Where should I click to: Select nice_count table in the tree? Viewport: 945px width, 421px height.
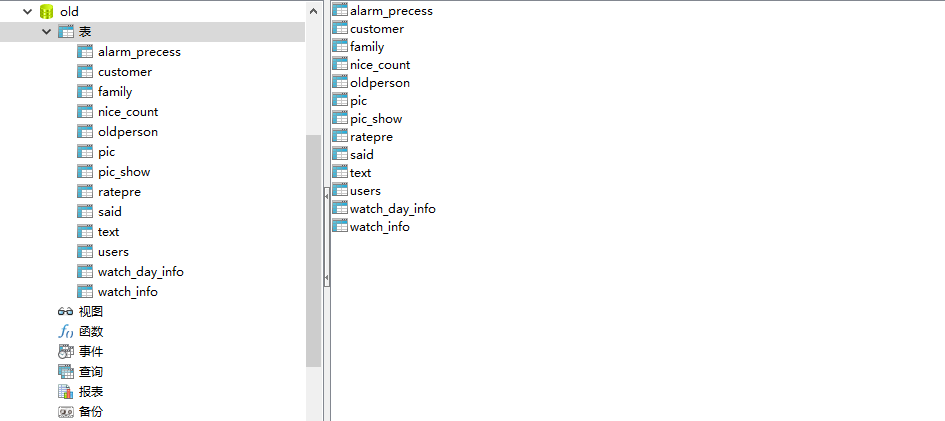[128, 111]
